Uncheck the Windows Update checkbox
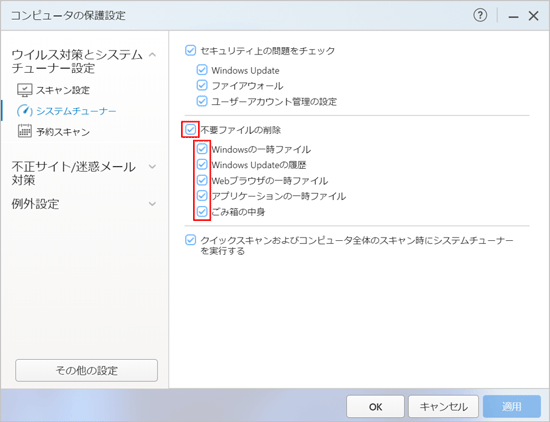The height and width of the screenshot is (422, 550). pyautogui.click(x=202, y=70)
